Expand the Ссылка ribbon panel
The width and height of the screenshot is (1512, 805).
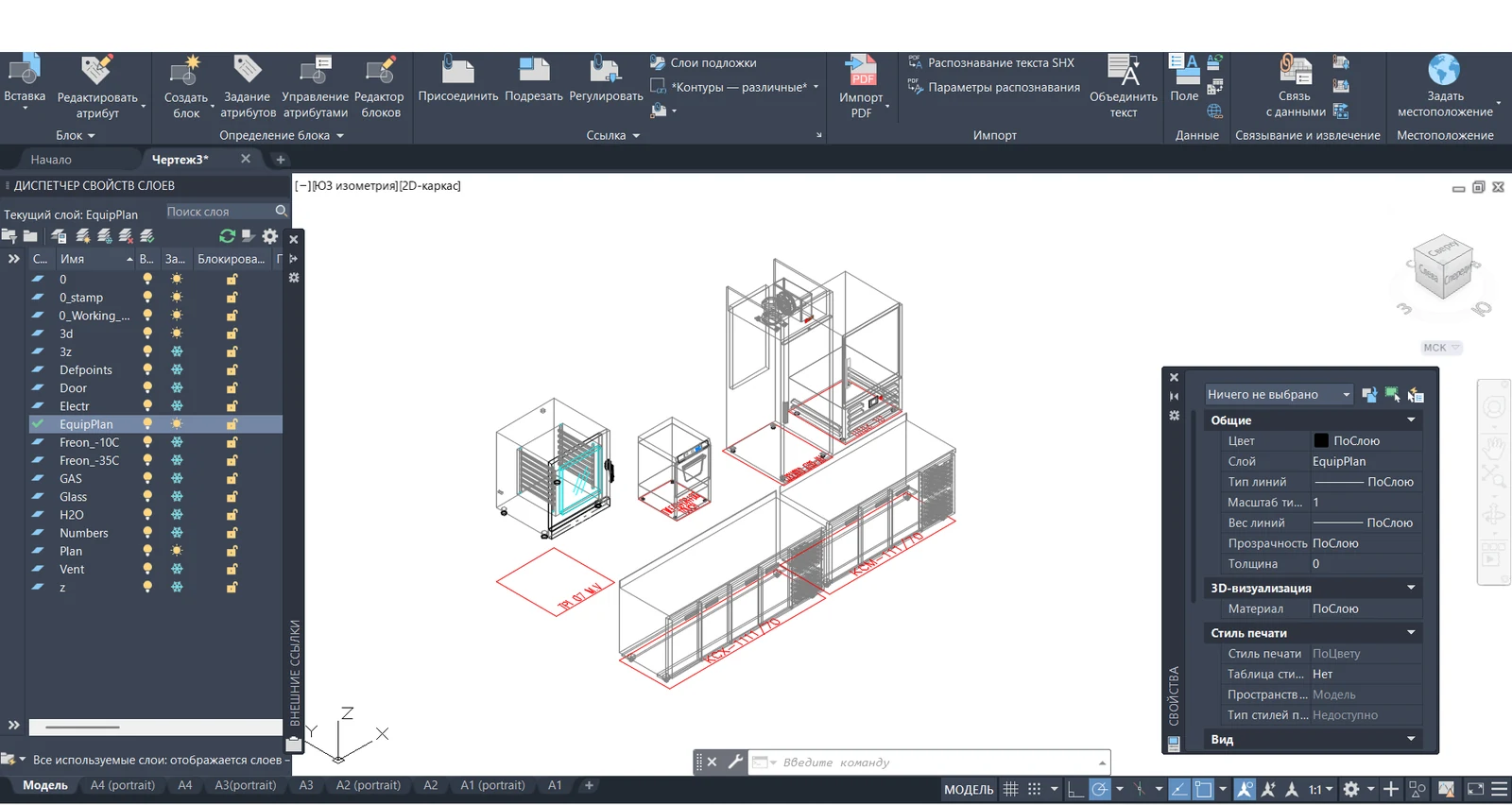tap(613, 135)
